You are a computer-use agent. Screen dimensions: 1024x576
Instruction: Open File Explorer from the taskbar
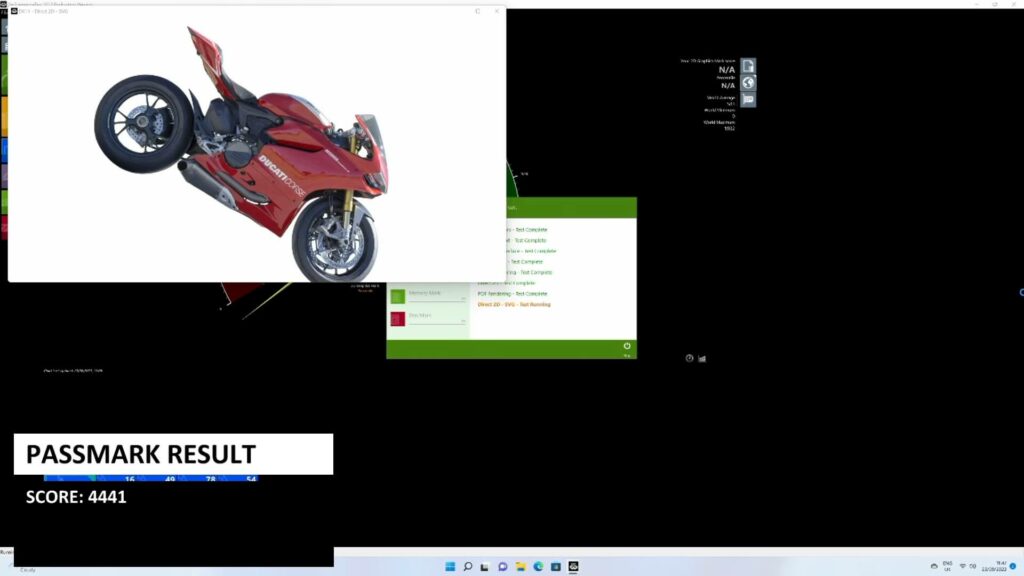coord(520,566)
